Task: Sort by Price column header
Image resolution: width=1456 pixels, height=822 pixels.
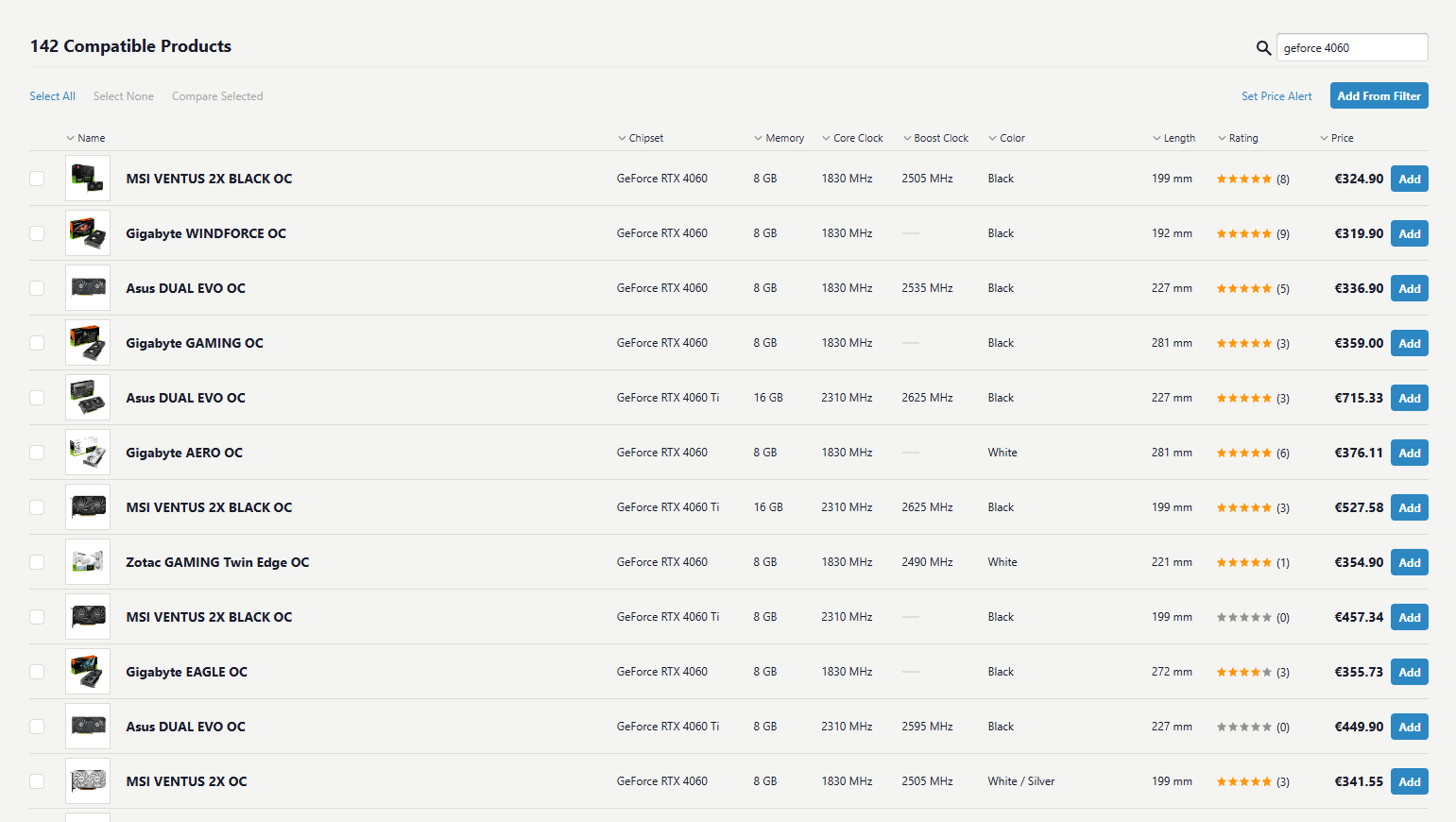Action: click(1337, 138)
